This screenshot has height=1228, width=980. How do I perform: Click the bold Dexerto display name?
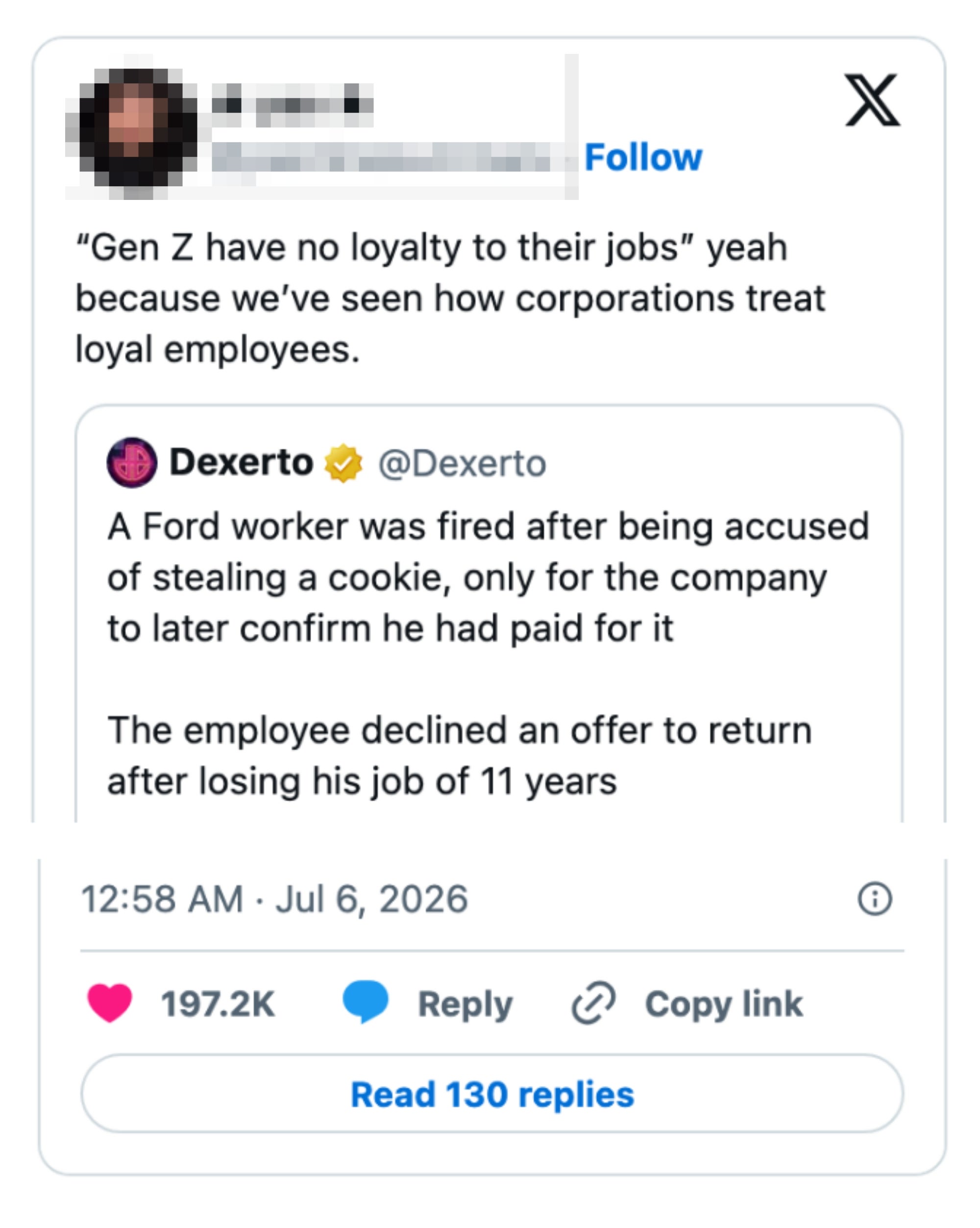click(242, 462)
